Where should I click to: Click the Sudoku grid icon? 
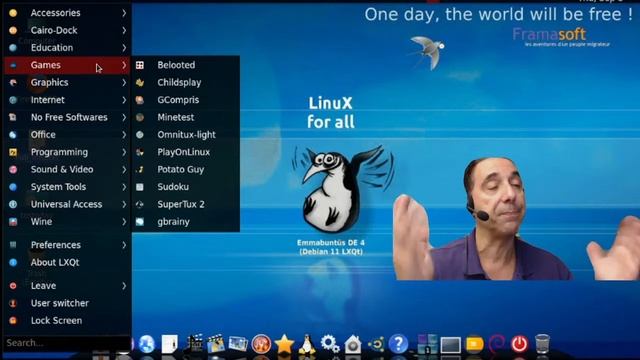[140, 187]
